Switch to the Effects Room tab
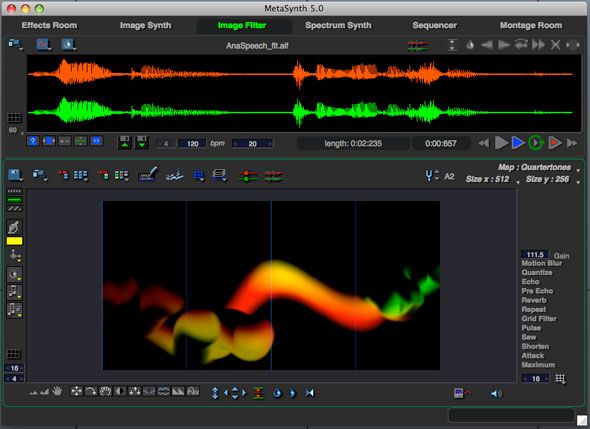The image size is (590, 429). pyautogui.click(x=49, y=25)
